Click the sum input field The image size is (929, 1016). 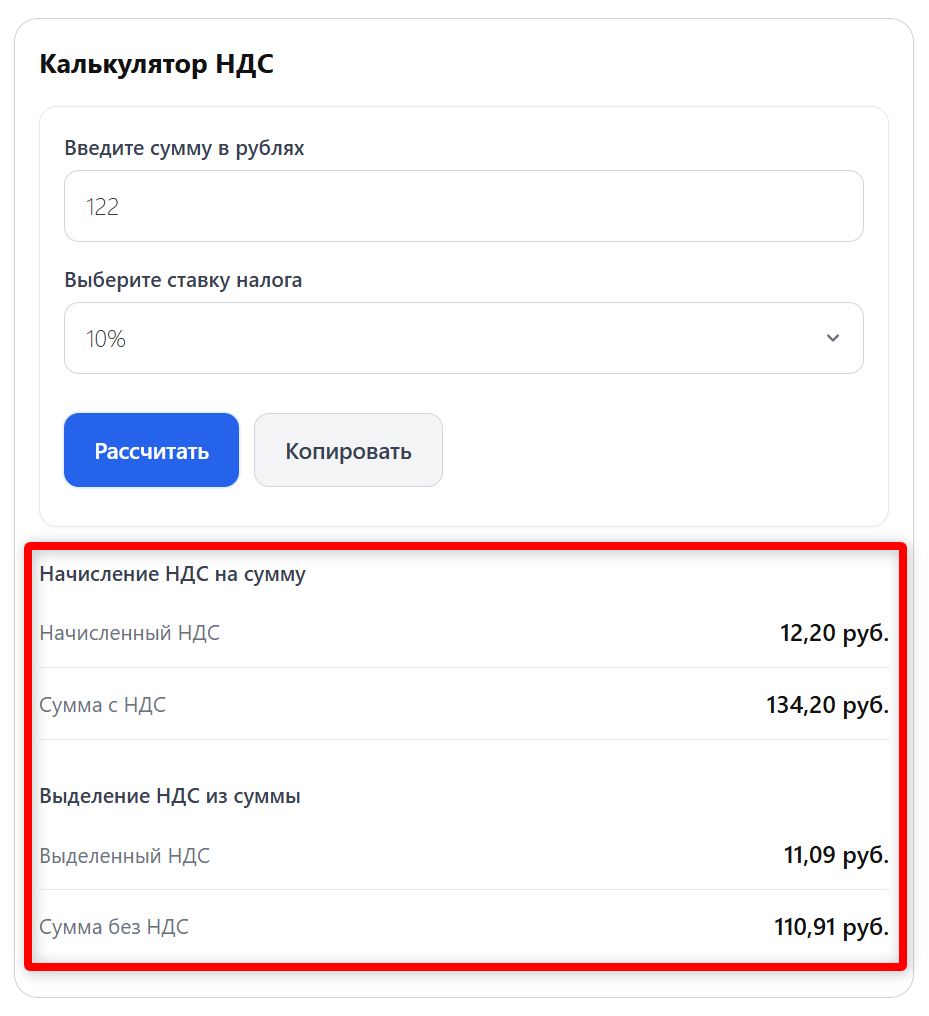coord(463,206)
